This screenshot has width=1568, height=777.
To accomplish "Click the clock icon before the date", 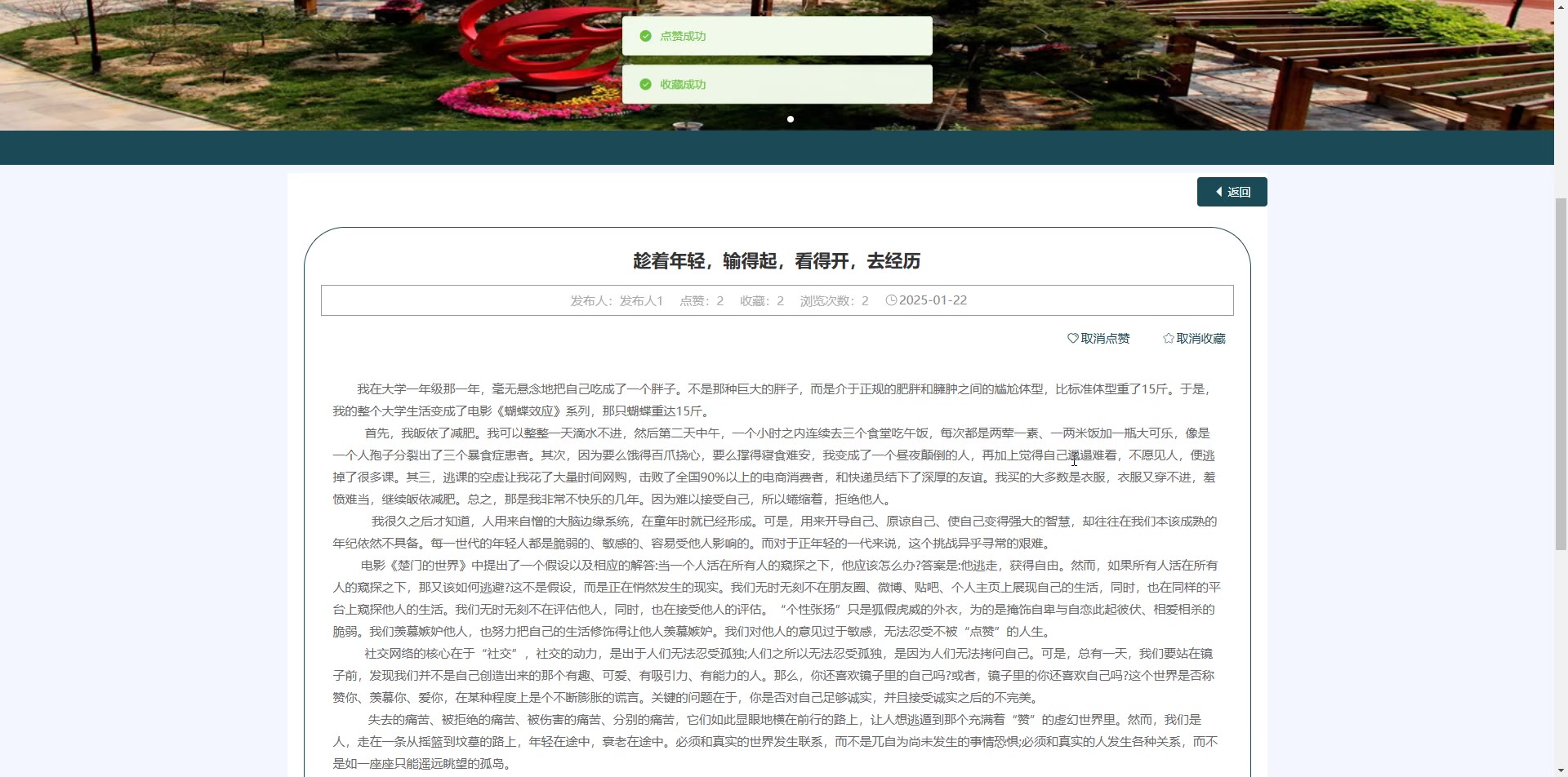I will [891, 300].
